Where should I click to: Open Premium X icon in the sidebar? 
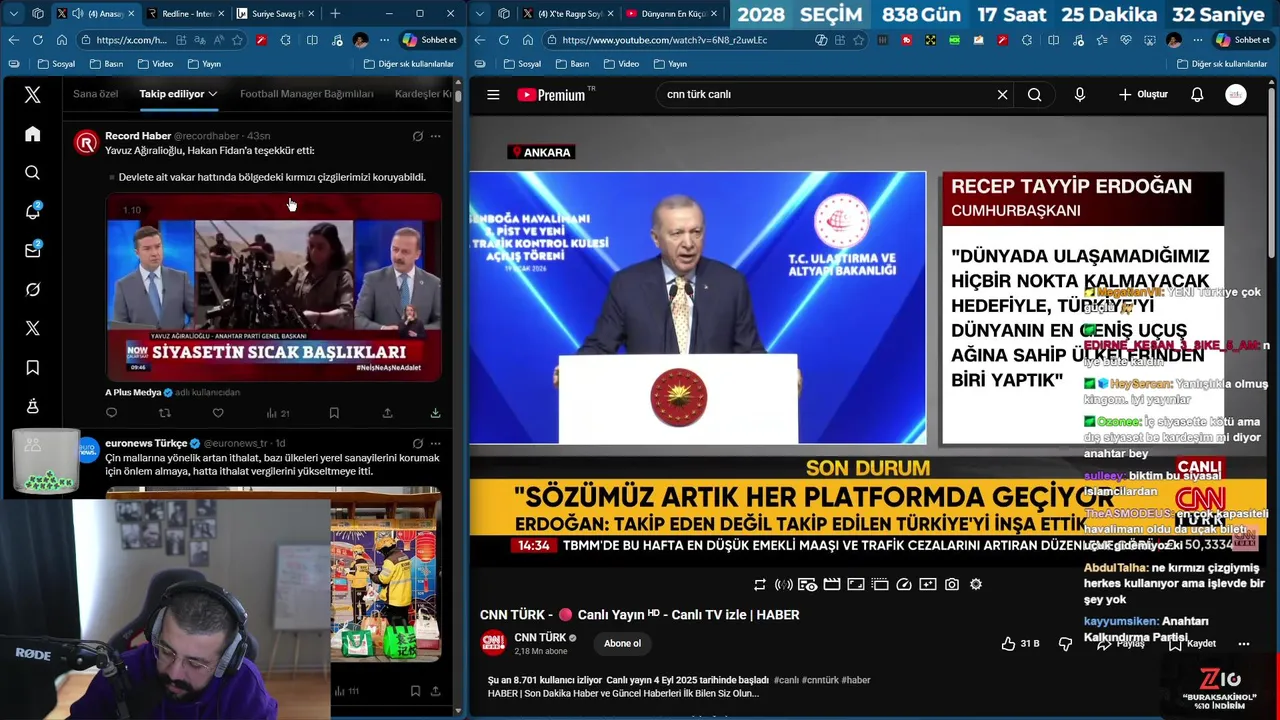33,328
